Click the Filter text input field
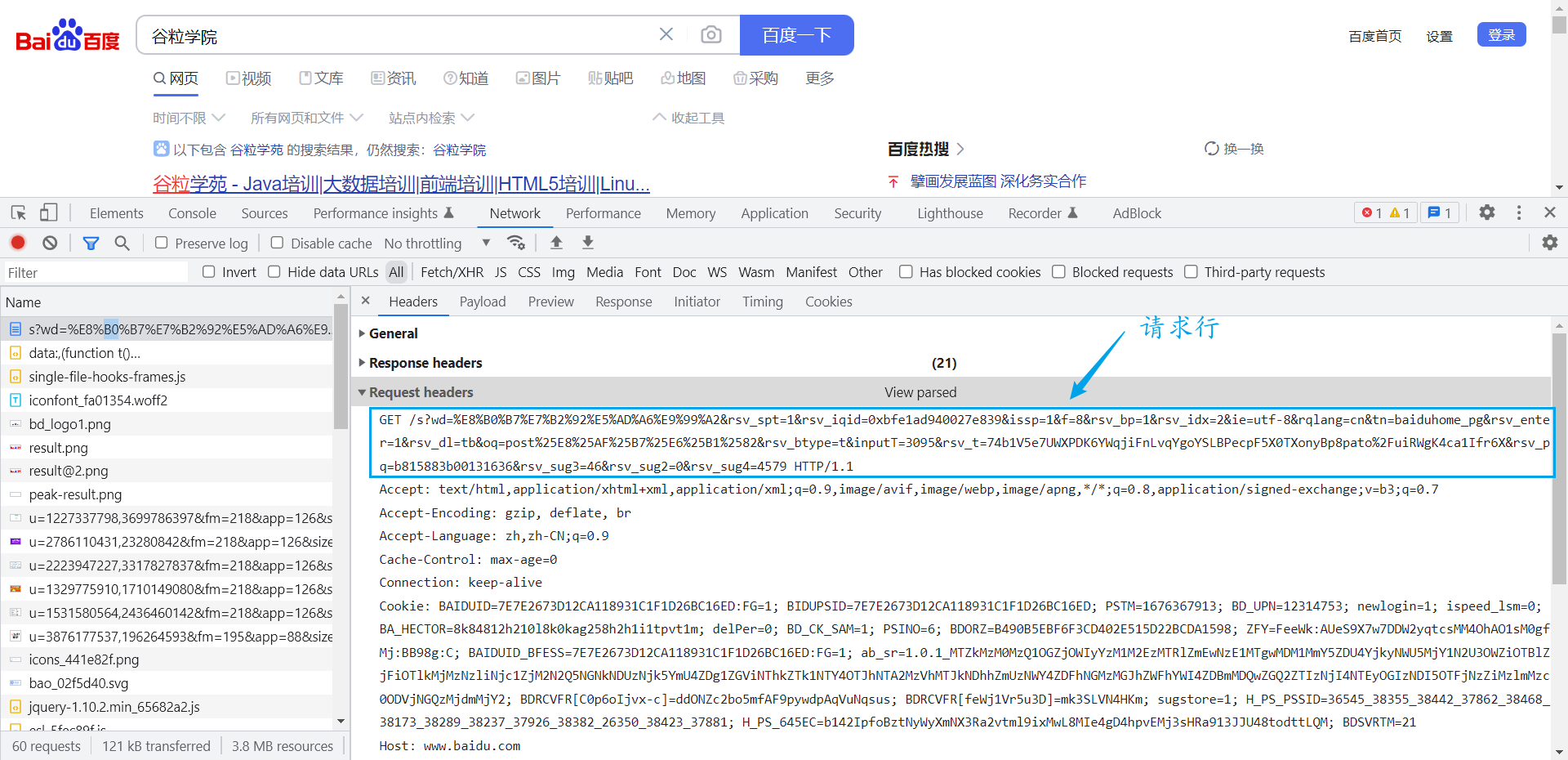 coord(95,272)
